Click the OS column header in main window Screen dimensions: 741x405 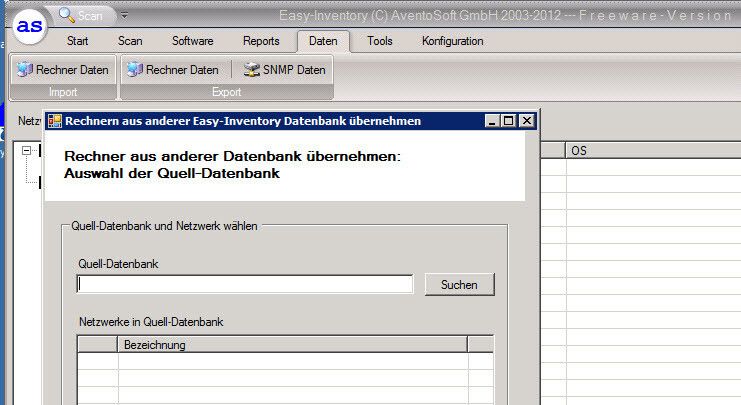[x=654, y=151]
